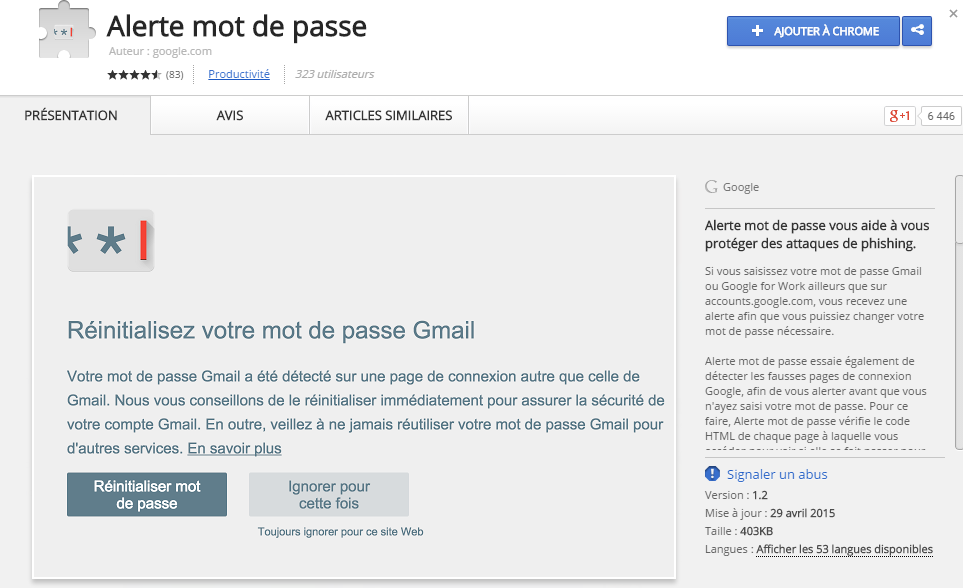Screen dimensions: 963x588
Task: Click the Auteur : google.com text
Action: pos(160,51)
